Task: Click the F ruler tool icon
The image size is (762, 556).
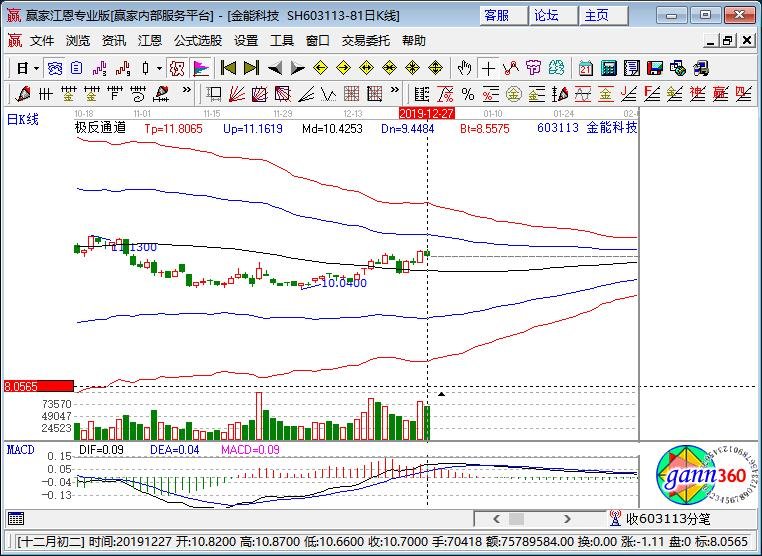Action: tap(115, 93)
